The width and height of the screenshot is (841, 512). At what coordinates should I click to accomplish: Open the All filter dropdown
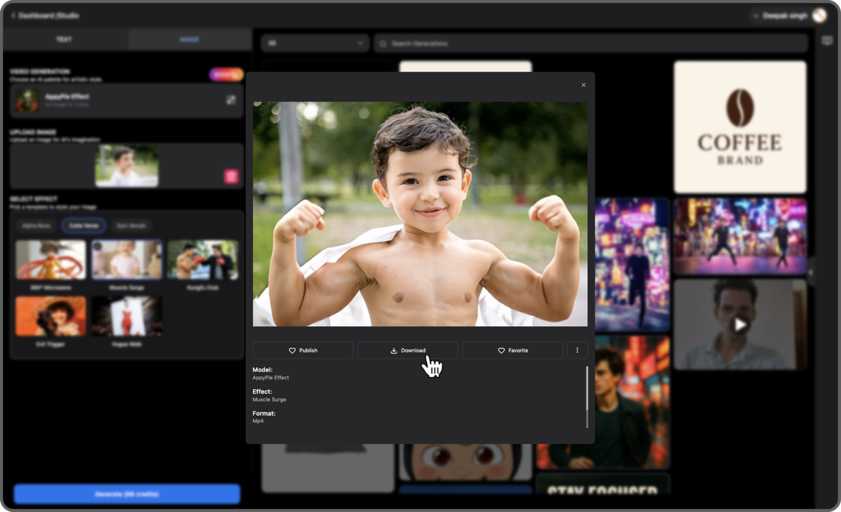(x=315, y=43)
